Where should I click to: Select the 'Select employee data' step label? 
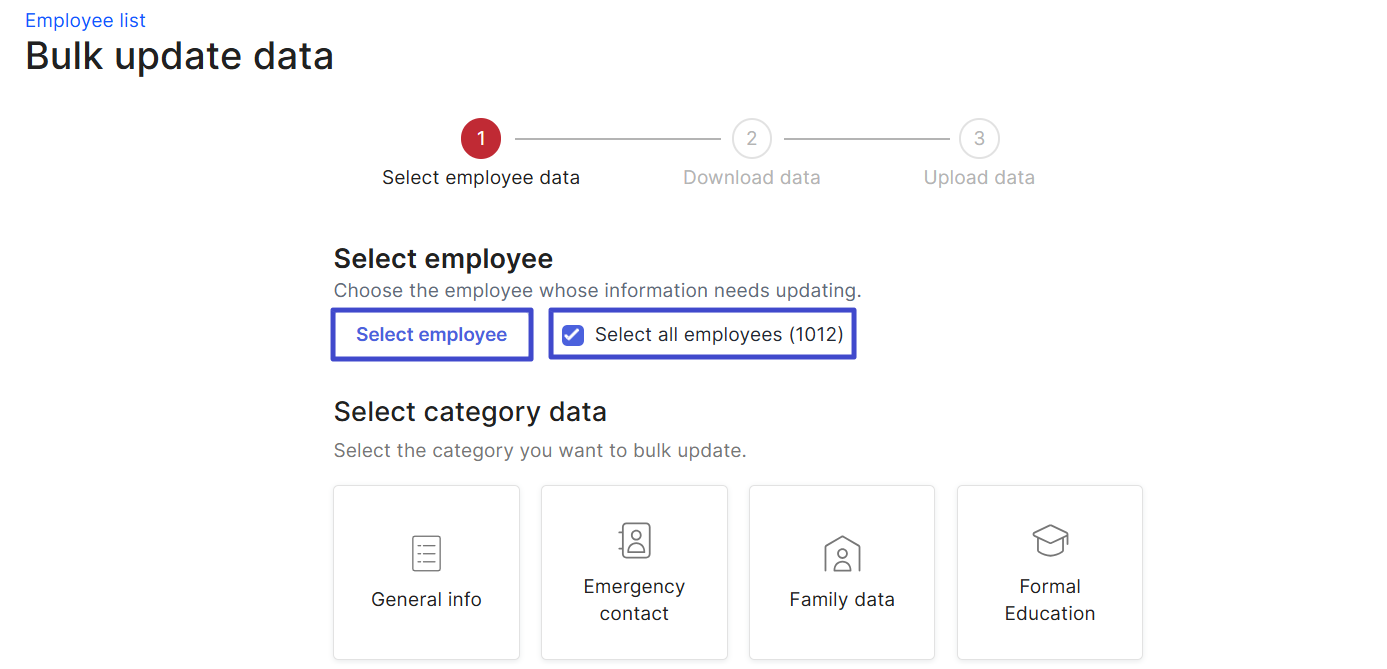point(481,177)
